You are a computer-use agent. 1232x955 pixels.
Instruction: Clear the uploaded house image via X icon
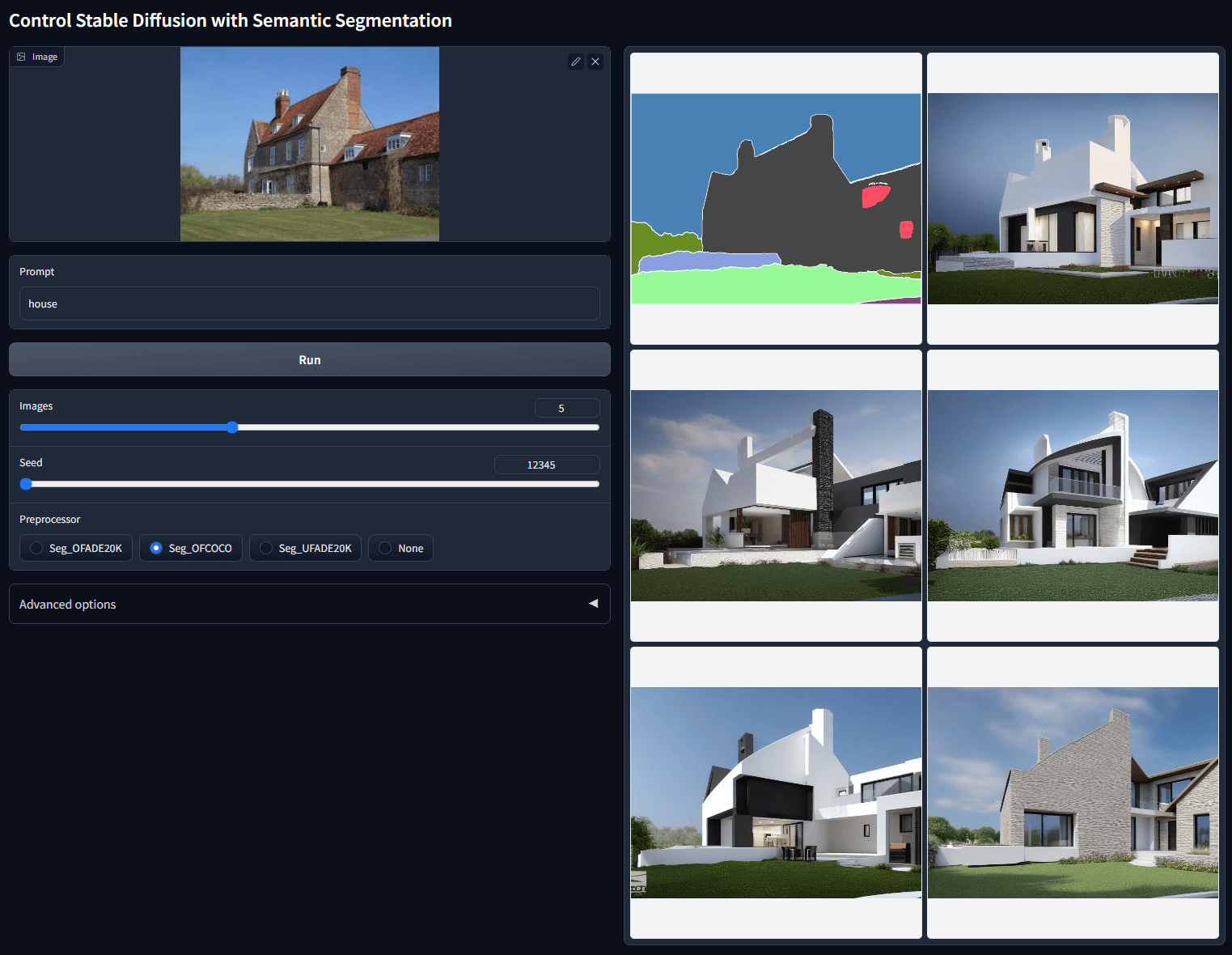click(x=595, y=62)
